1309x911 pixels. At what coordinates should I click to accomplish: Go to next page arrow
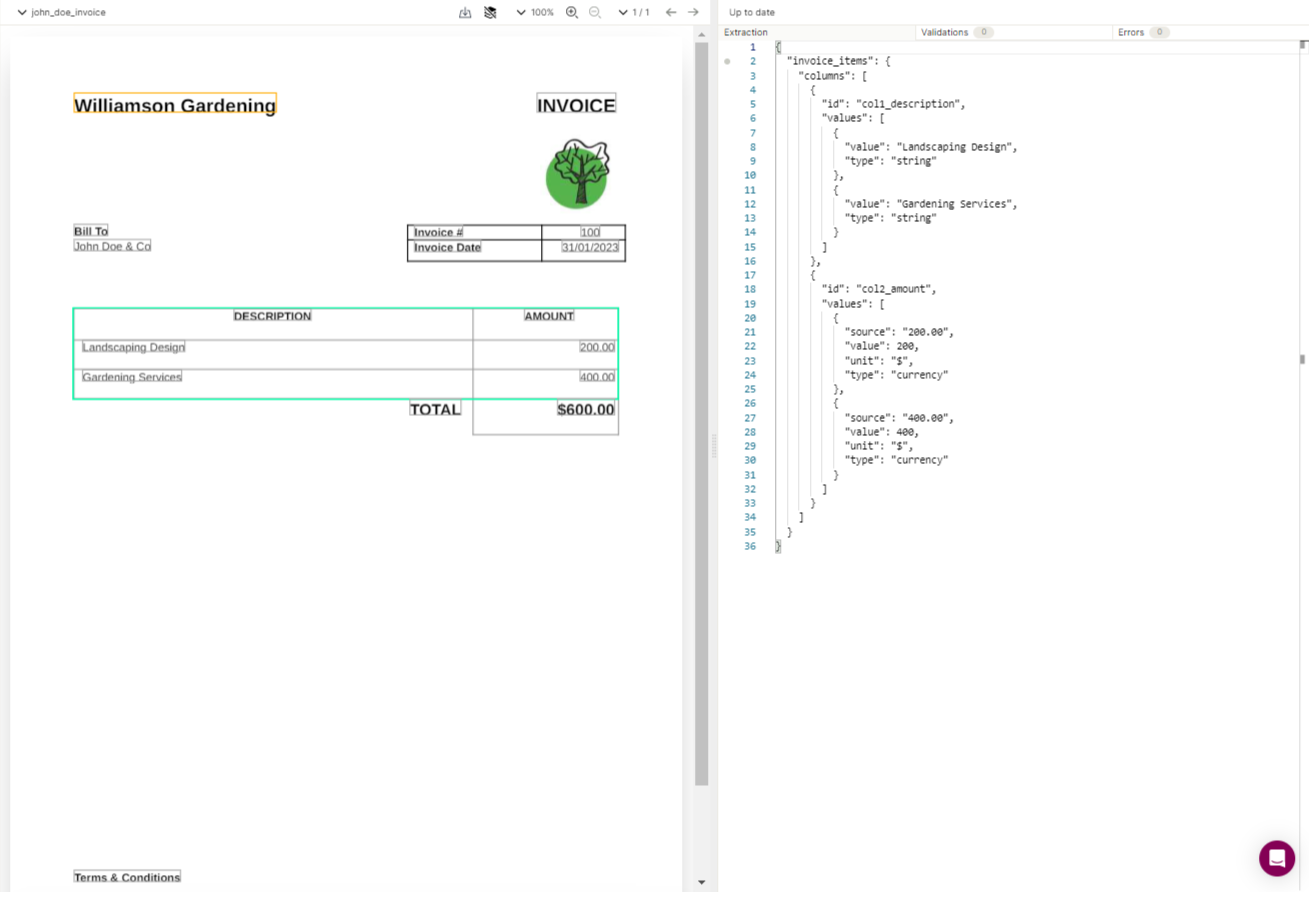(693, 12)
